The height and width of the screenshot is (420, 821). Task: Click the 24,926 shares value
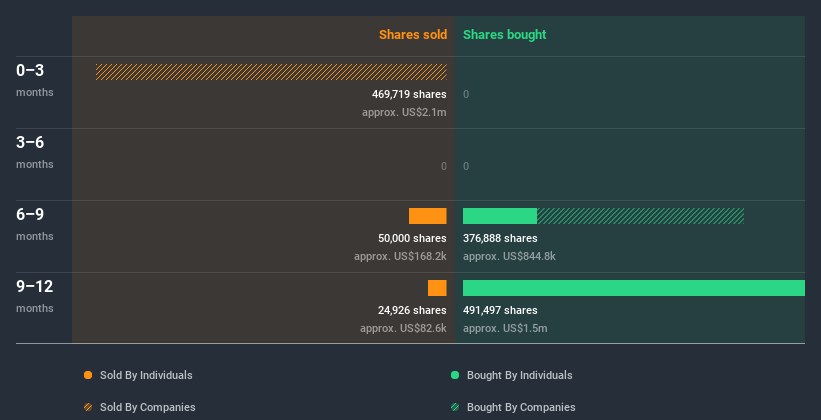(x=412, y=310)
